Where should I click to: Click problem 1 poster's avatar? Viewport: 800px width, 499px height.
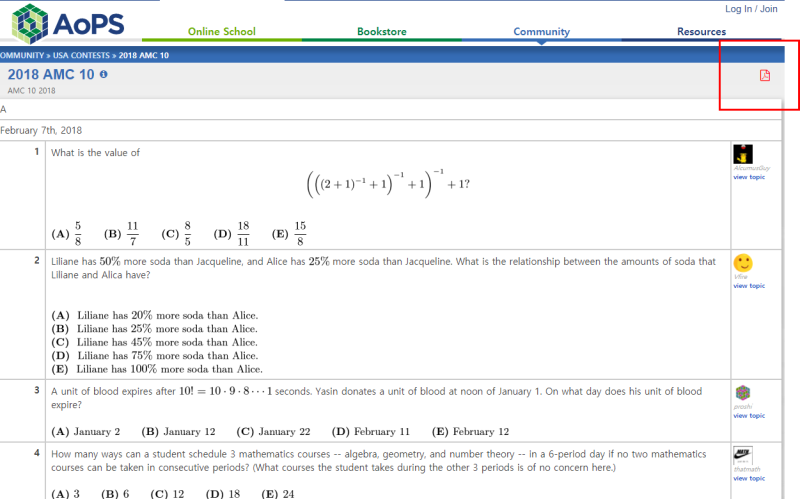[743, 154]
